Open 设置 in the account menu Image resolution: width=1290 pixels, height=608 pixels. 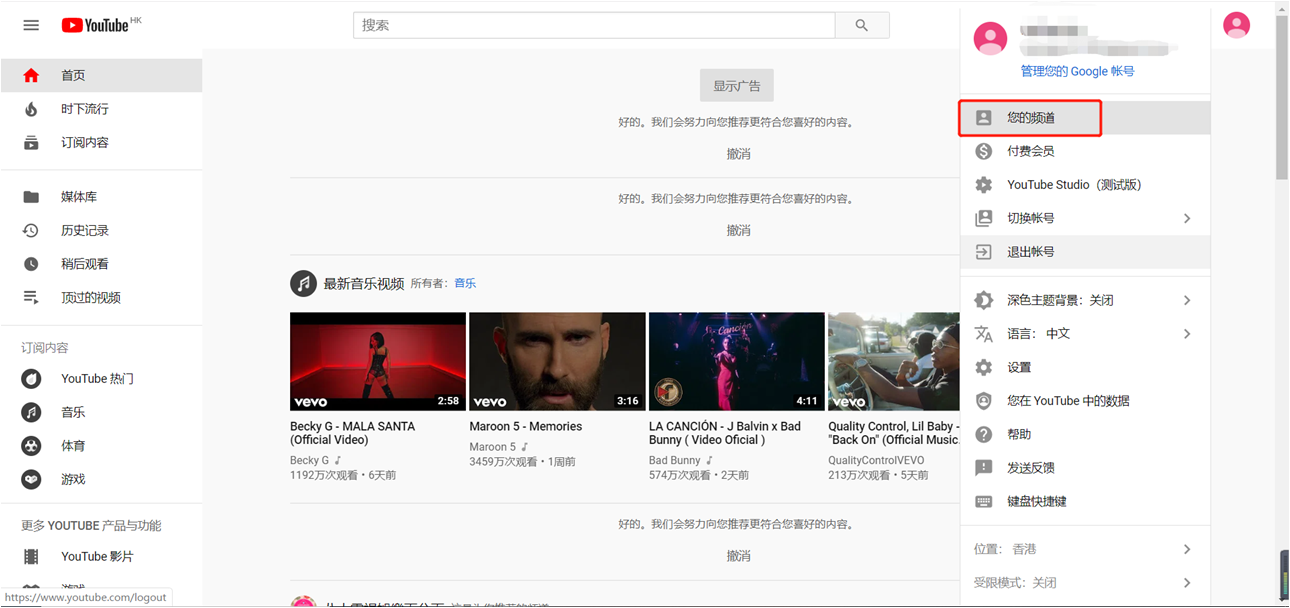1085,367
